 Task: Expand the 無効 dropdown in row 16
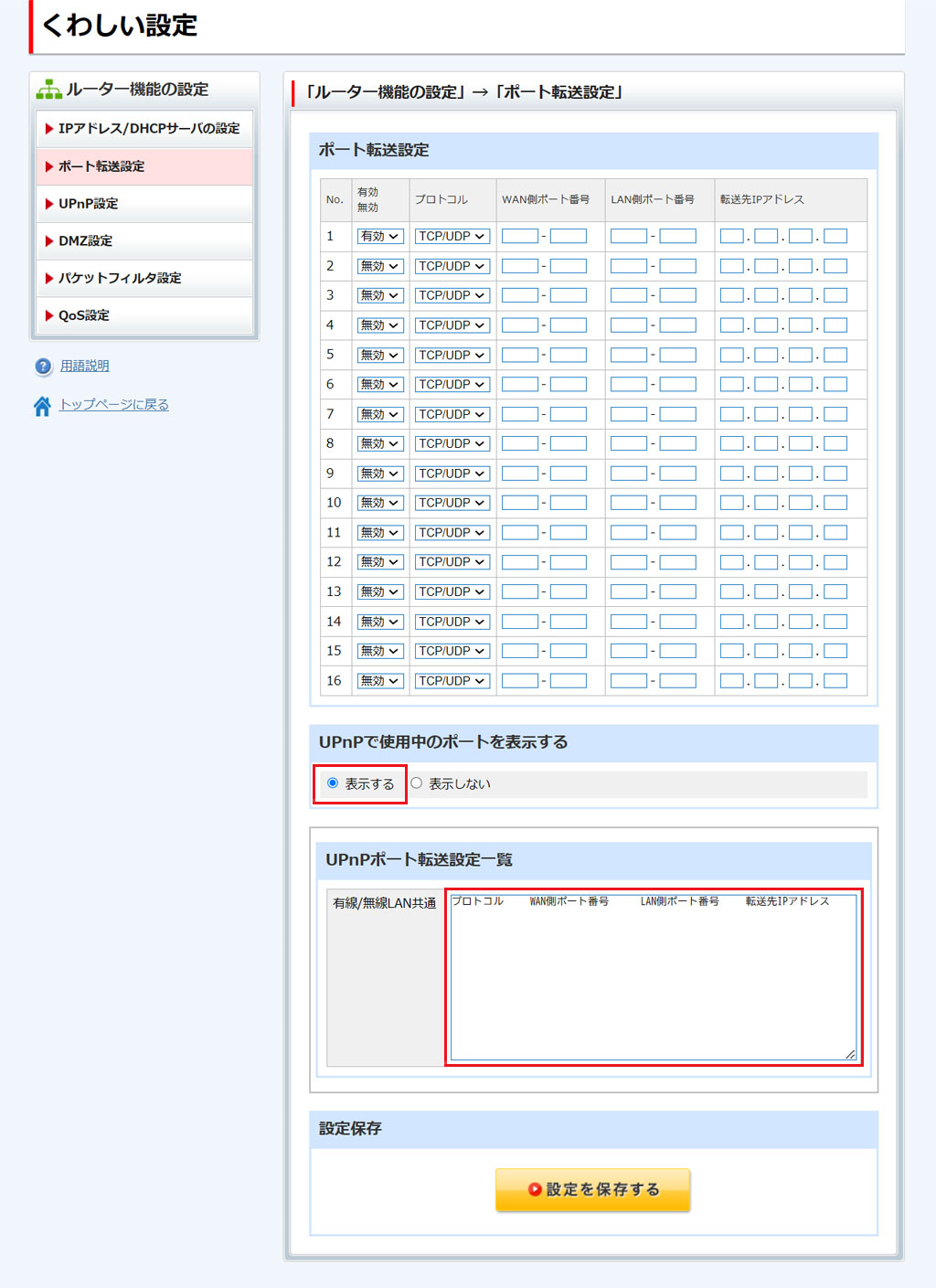[379, 681]
